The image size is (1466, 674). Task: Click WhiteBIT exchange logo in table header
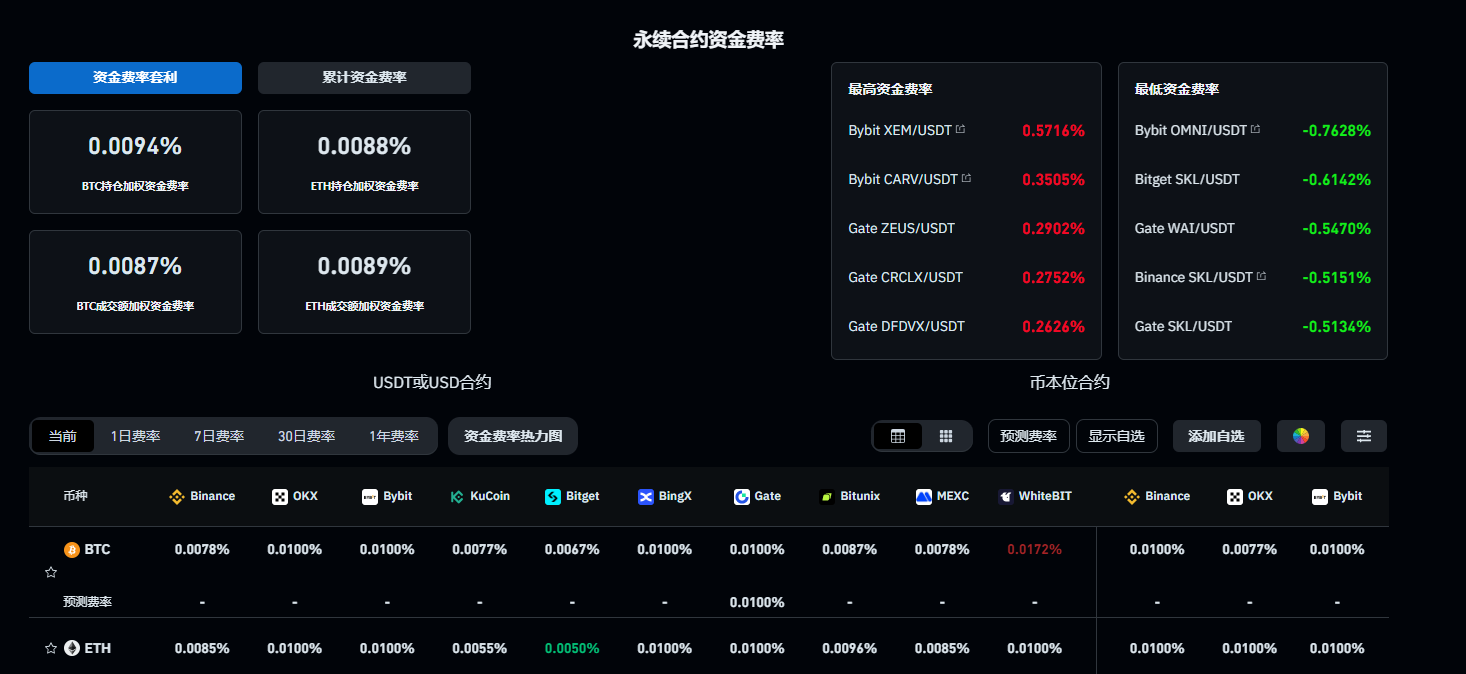click(1006, 496)
